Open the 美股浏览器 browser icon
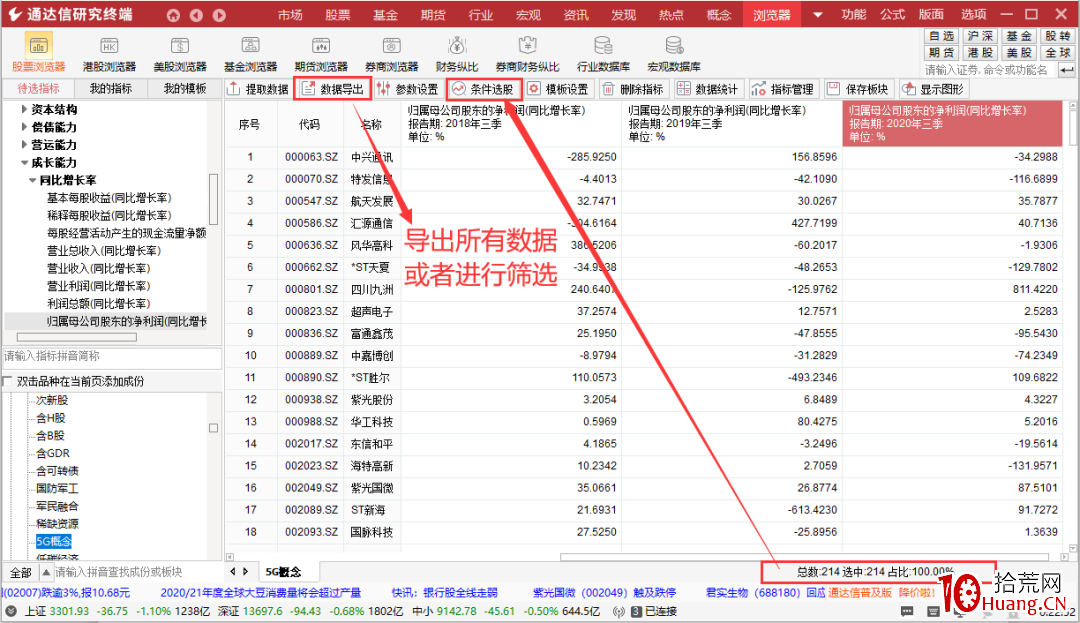1080x623 pixels. click(180, 54)
